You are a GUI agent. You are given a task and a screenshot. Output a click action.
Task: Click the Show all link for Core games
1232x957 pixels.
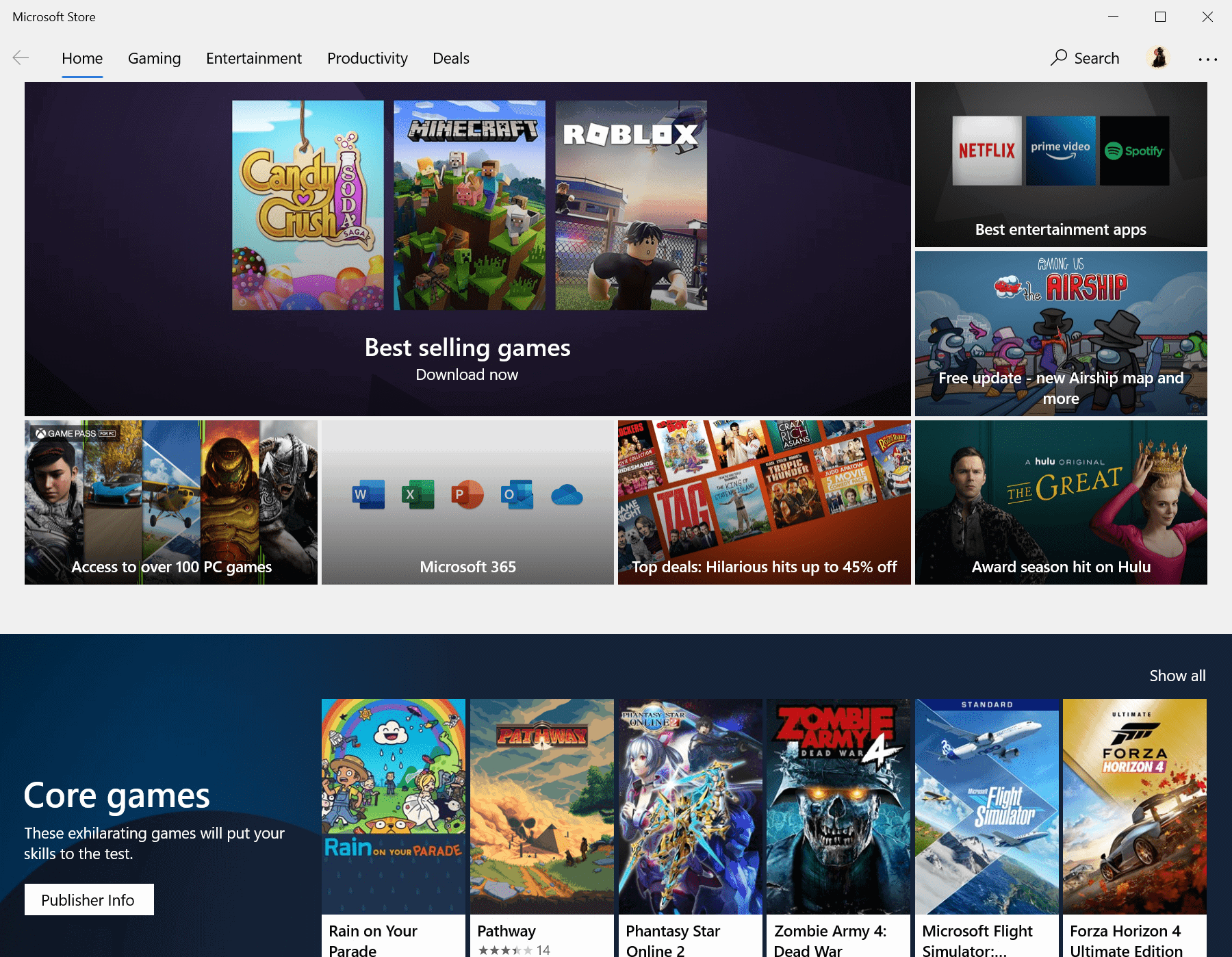pyautogui.click(x=1177, y=676)
